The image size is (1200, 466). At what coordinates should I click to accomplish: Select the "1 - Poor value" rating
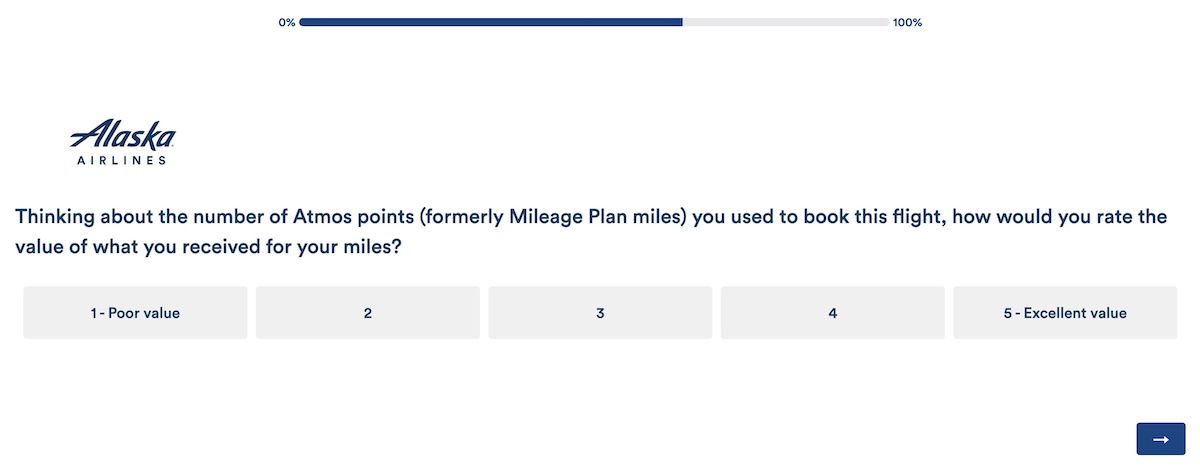tap(135, 313)
